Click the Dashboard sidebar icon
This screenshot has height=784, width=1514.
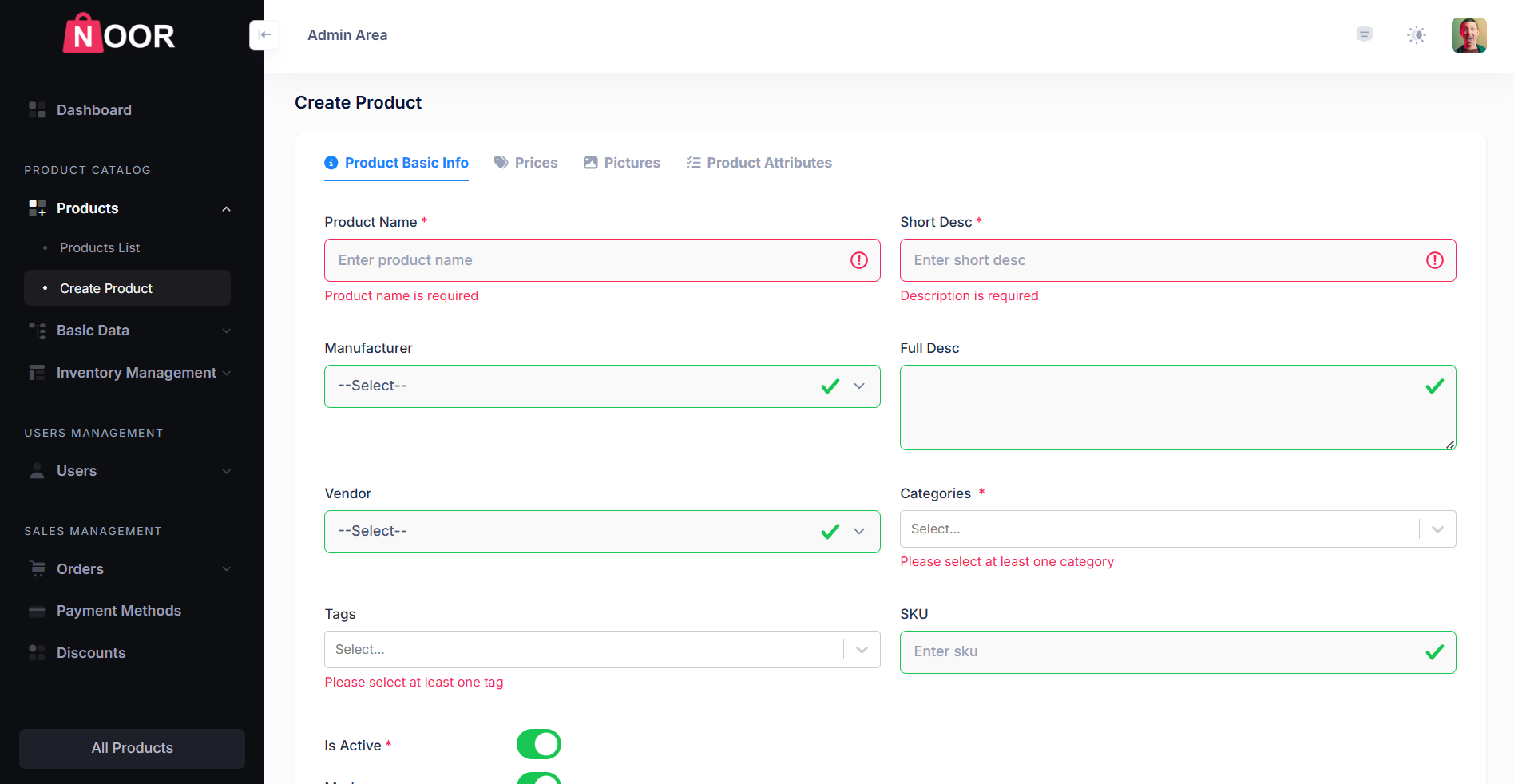coord(37,110)
